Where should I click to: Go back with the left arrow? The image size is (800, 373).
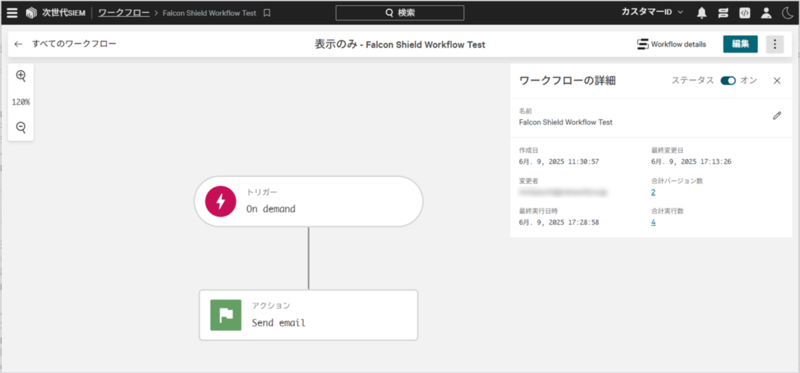coord(18,44)
